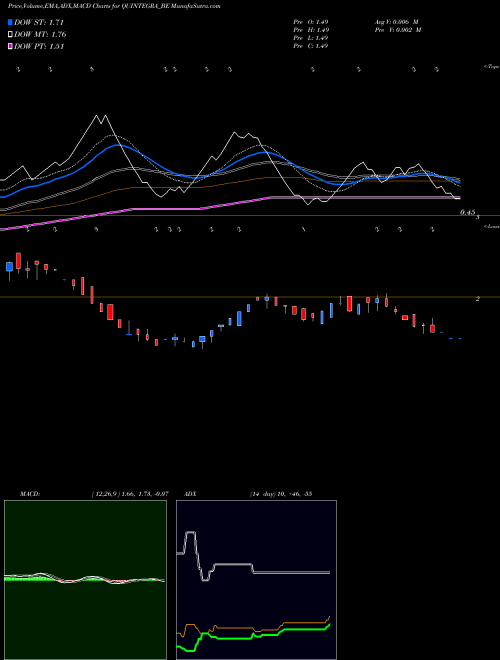Click the Pre V: 0.002 M value
The height and width of the screenshot is (660, 500).
click(398, 30)
